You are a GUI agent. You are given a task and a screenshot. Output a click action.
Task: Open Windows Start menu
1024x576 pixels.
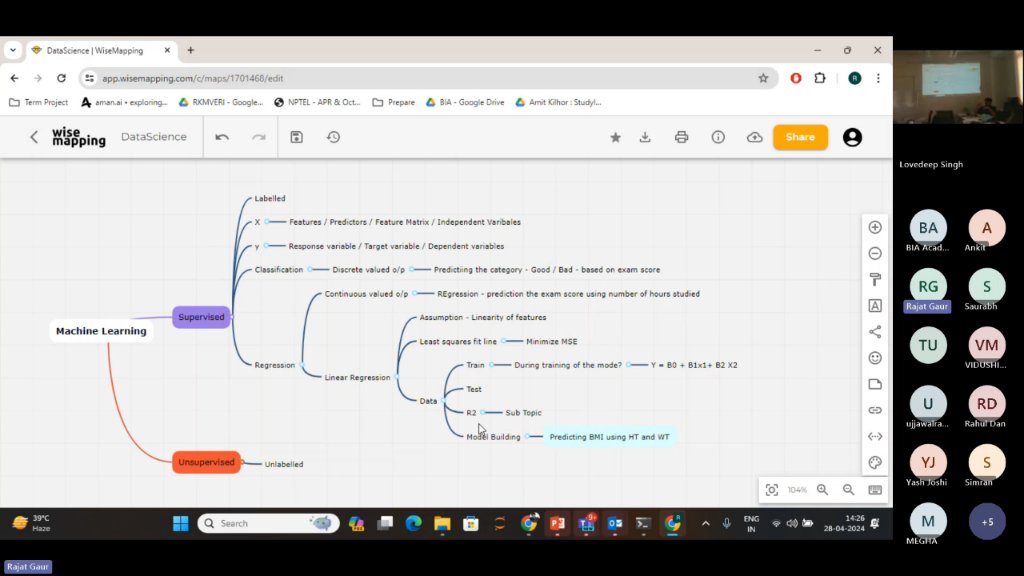(181, 523)
